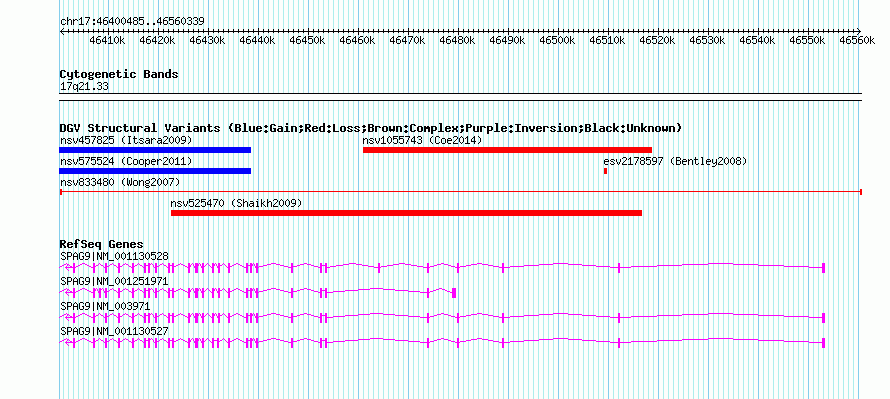This screenshot has width=890, height=399.
Task: Click the nsv1055743 (Coe2014) red loss bar
Action: (507, 150)
